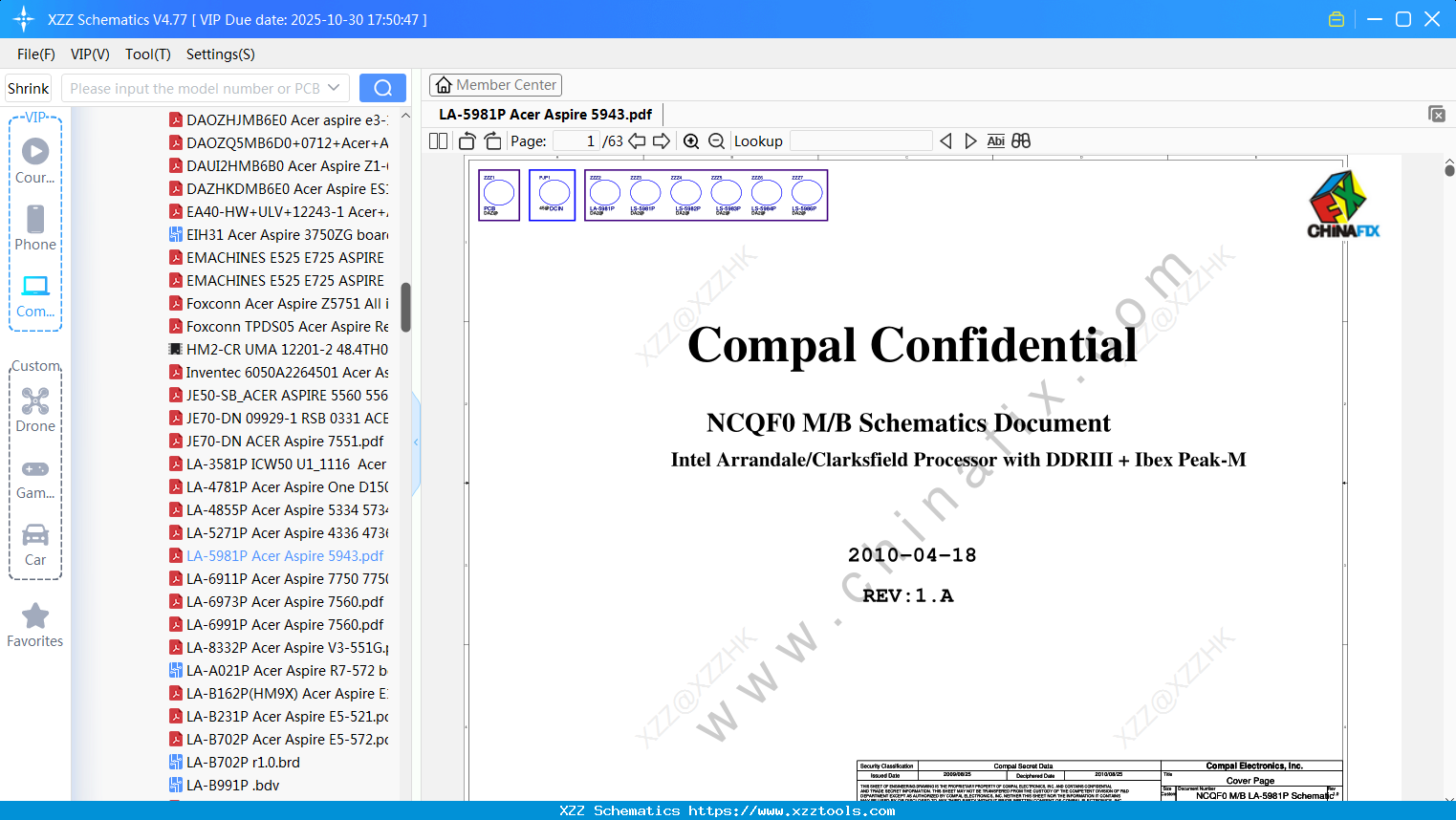
Task: Collapse the file list panel handle
Action: click(x=416, y=442)
